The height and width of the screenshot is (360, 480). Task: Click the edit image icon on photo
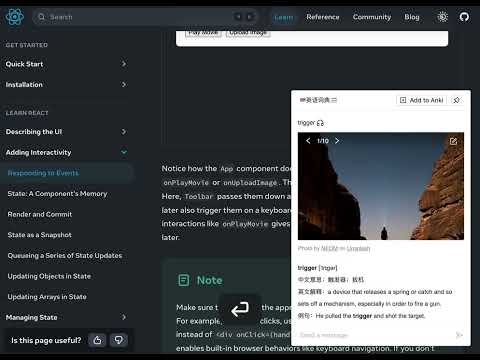pyautogui.click(x=453, y=141)
